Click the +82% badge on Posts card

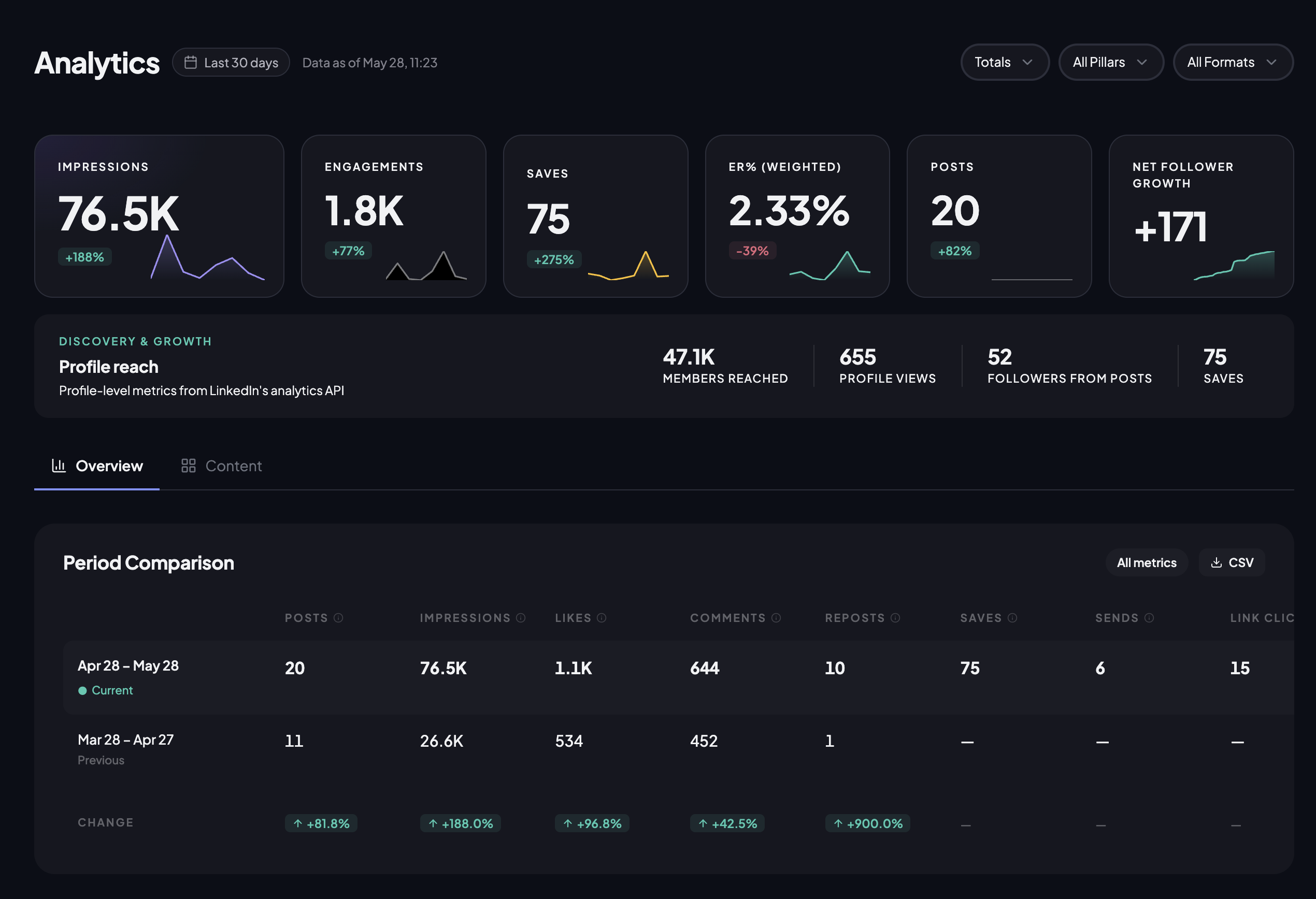pos(955,251)
